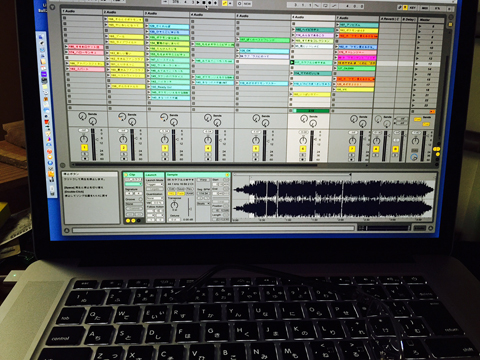Click track 2 Send A knob

pyautogui.click(x=122, y=116)
